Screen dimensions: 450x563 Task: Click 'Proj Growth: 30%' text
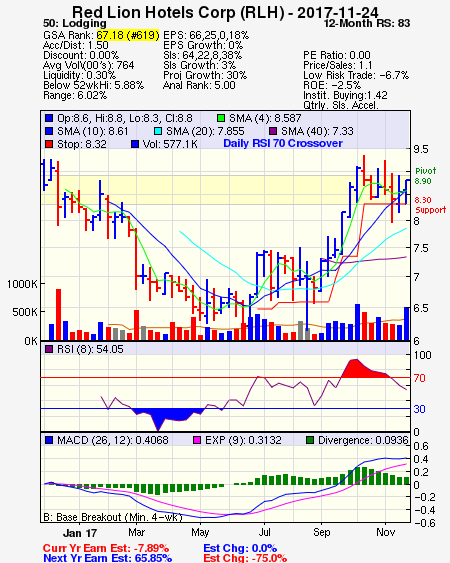205,75
